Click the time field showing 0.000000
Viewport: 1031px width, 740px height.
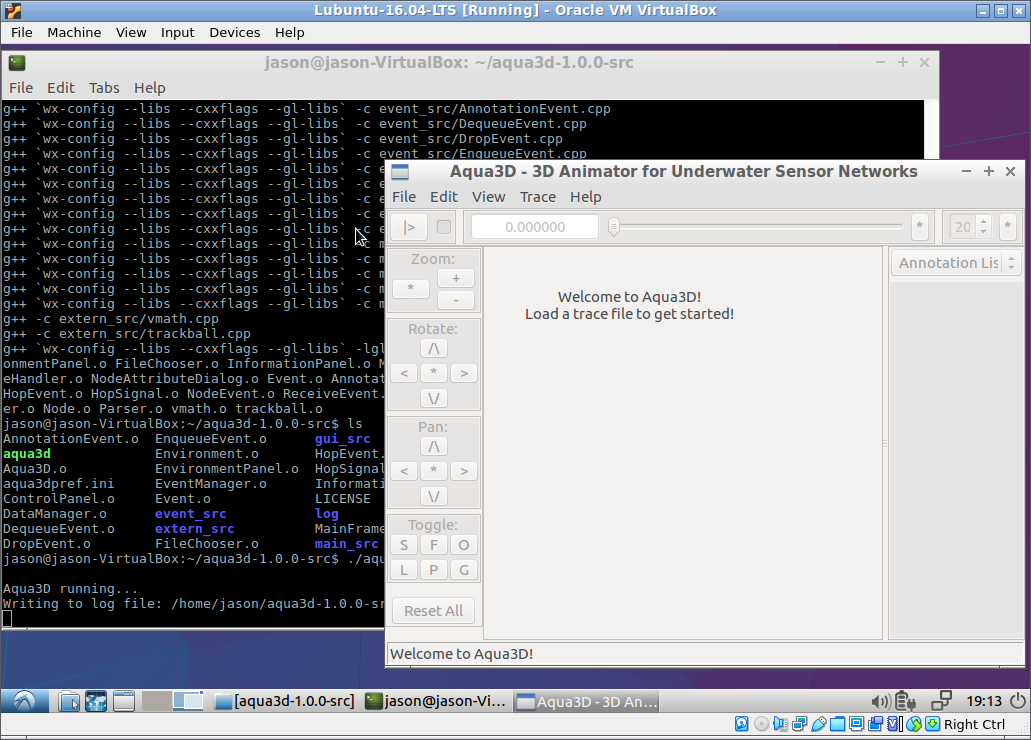tap(535, 227)
